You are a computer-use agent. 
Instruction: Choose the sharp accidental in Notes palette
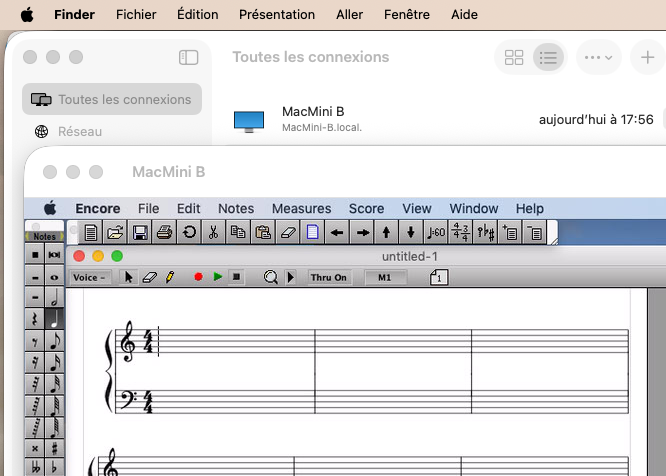[x=53, y=448]
